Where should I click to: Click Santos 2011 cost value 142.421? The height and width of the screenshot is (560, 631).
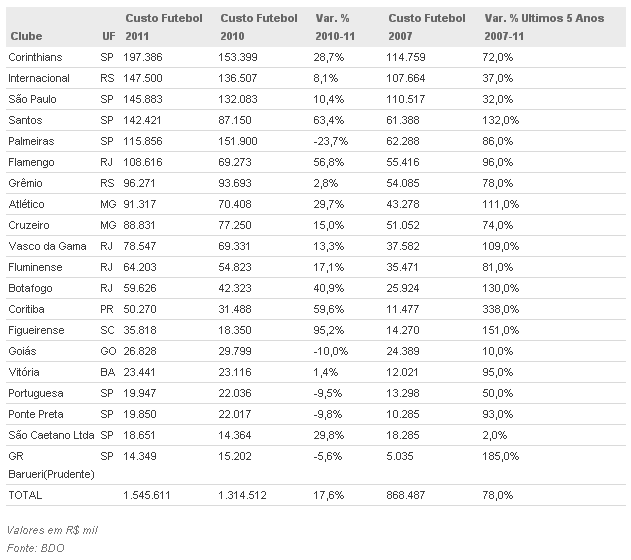click(143, 120)
